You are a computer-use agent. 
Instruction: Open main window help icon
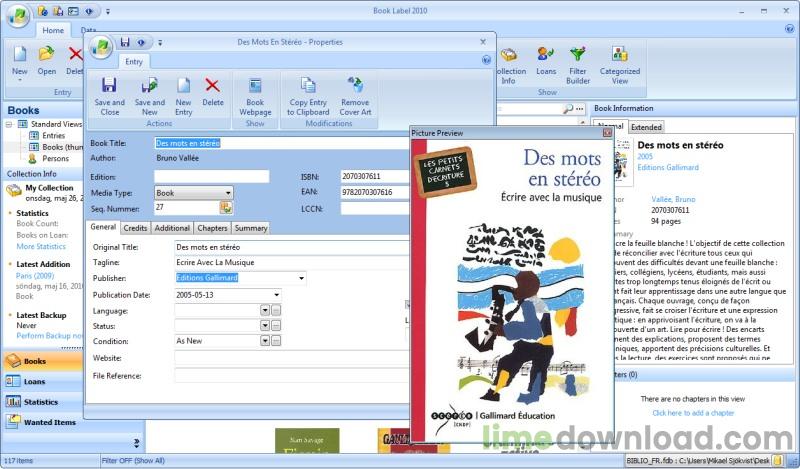pyautogui.click(x=789, y=29)
